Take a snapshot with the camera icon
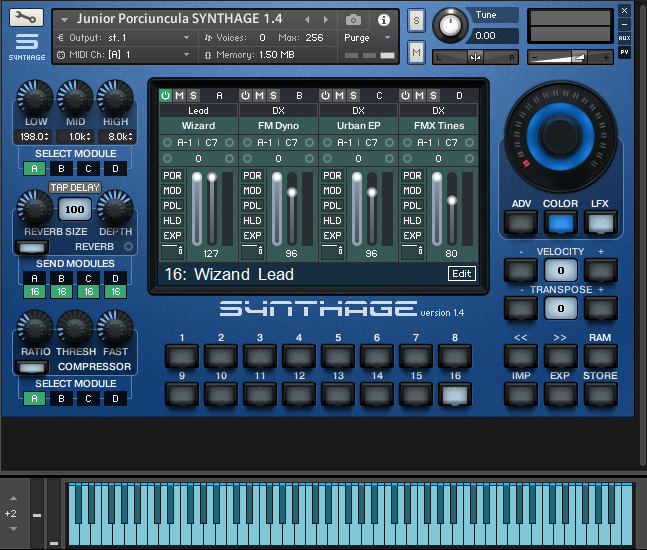This screenshot has height=550, width=647. 353,19
